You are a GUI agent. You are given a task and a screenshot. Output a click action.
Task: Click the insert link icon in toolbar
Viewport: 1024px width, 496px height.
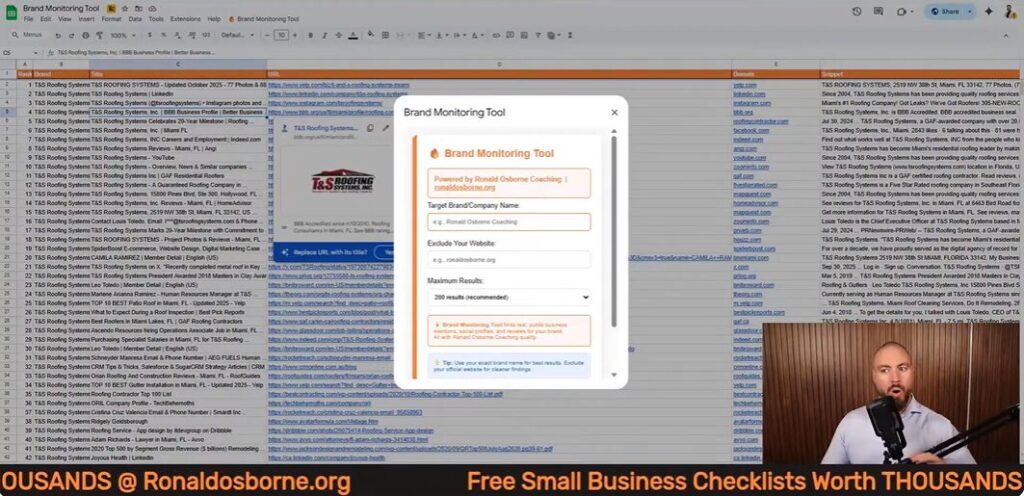[496, 35]
